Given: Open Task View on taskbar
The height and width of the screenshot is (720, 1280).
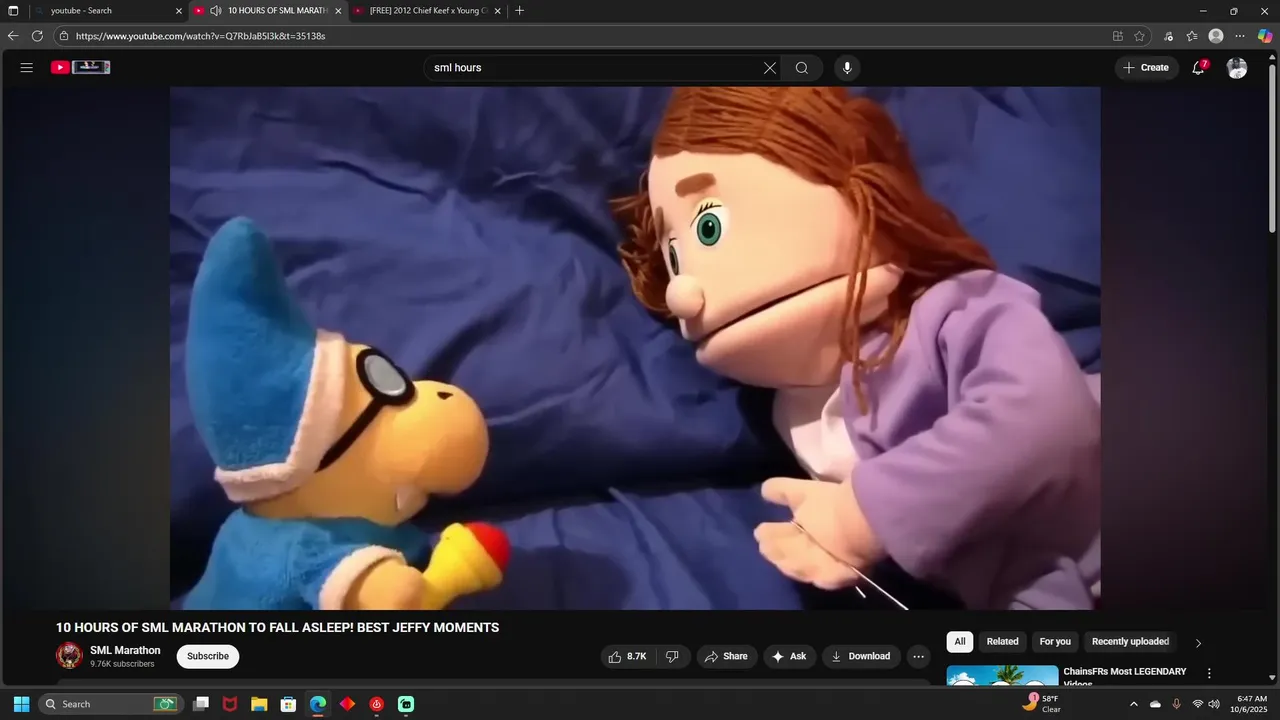Looking at the screenshot, I should pos(201,704).
